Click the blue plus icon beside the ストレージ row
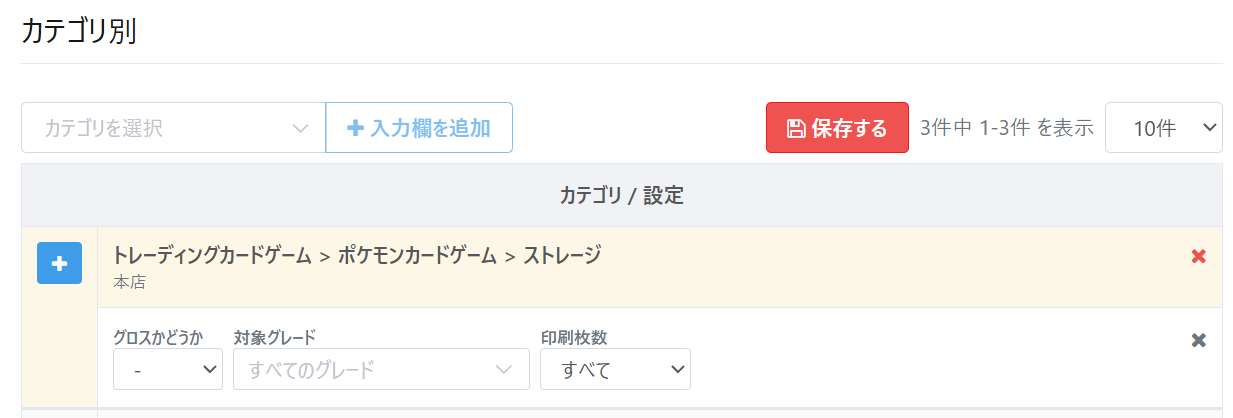1233x418 pixels. [59, 263]
